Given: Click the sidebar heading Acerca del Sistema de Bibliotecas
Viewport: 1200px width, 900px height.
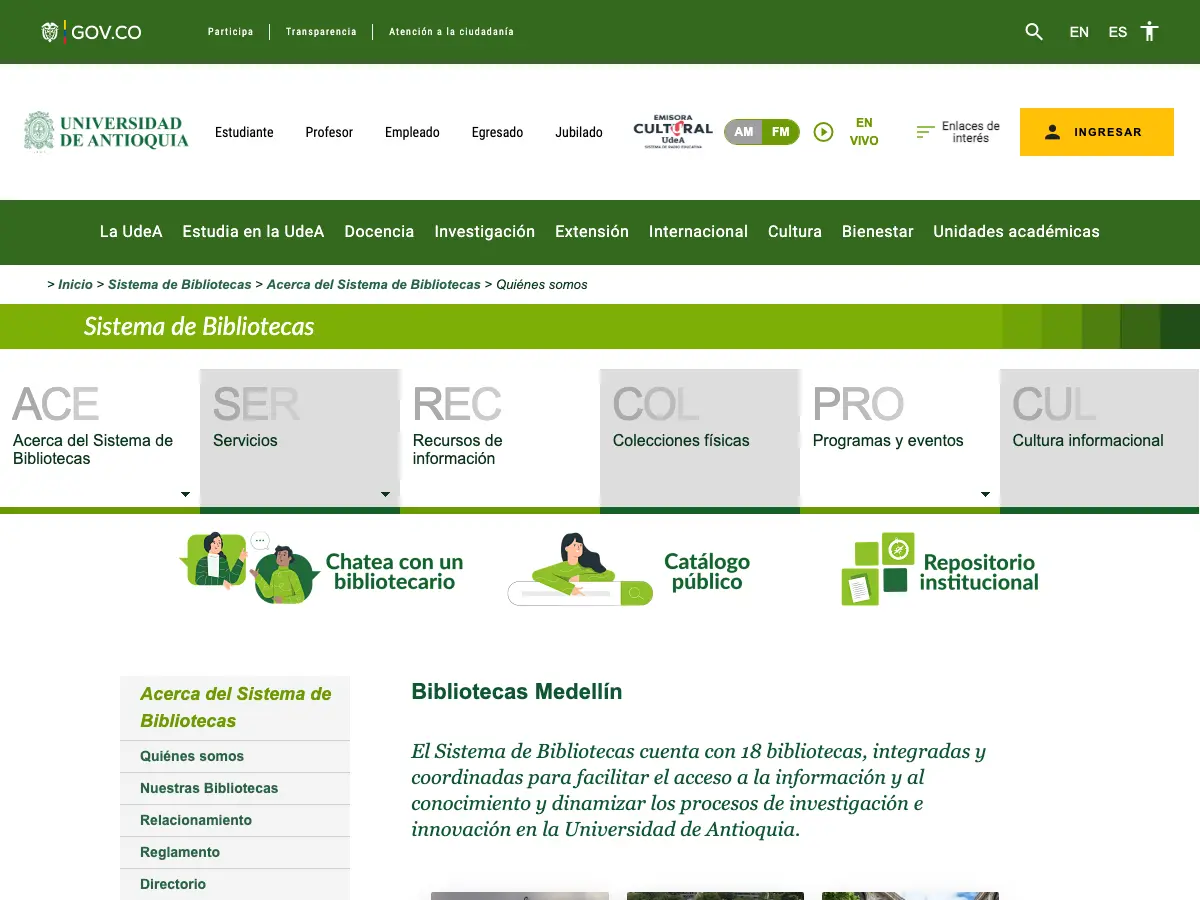Looking at the screenshot, I should [x=236, y=707].
